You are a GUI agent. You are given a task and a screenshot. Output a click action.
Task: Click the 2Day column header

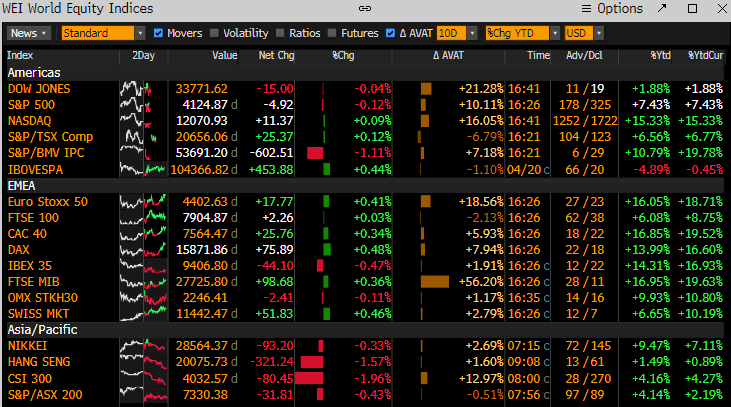click(x=143, y=55)
